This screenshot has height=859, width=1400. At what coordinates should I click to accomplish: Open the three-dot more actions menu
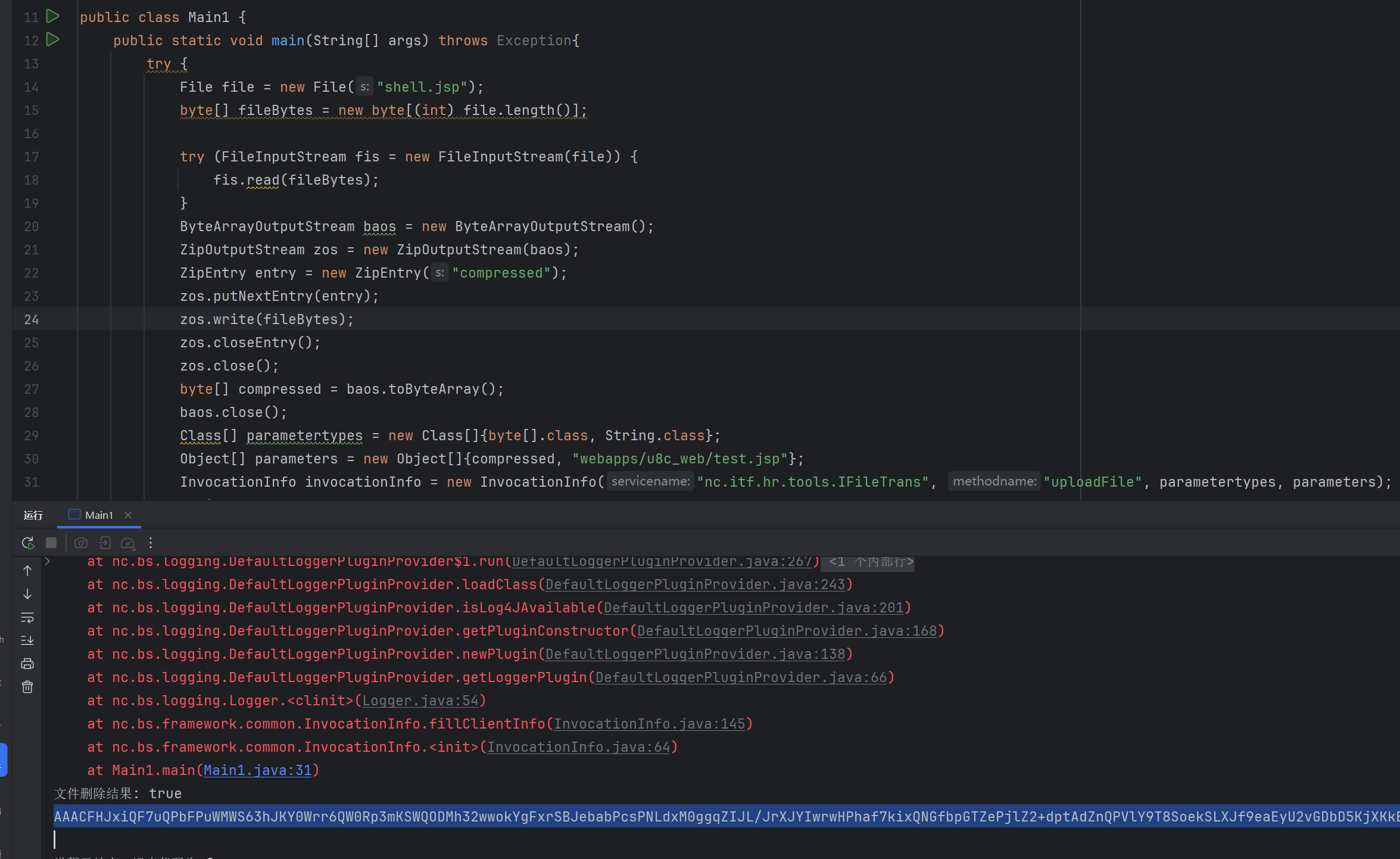click(x=151, y=543)
